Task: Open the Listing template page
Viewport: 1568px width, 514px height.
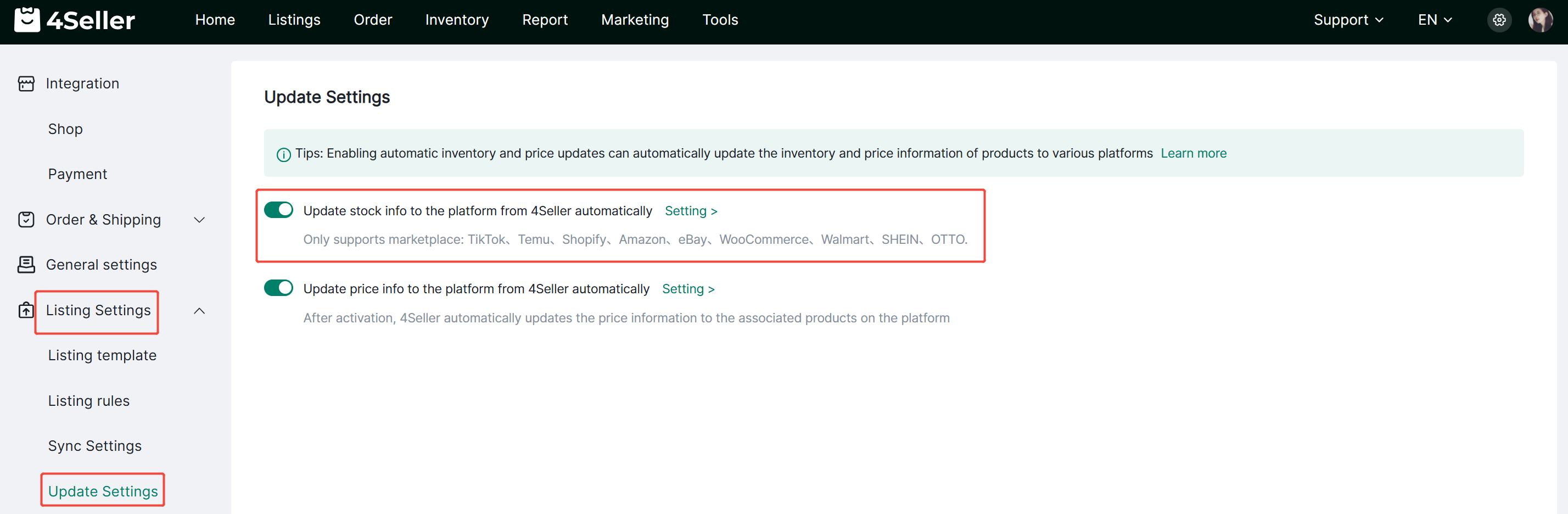Action: [x=102, y=355]
